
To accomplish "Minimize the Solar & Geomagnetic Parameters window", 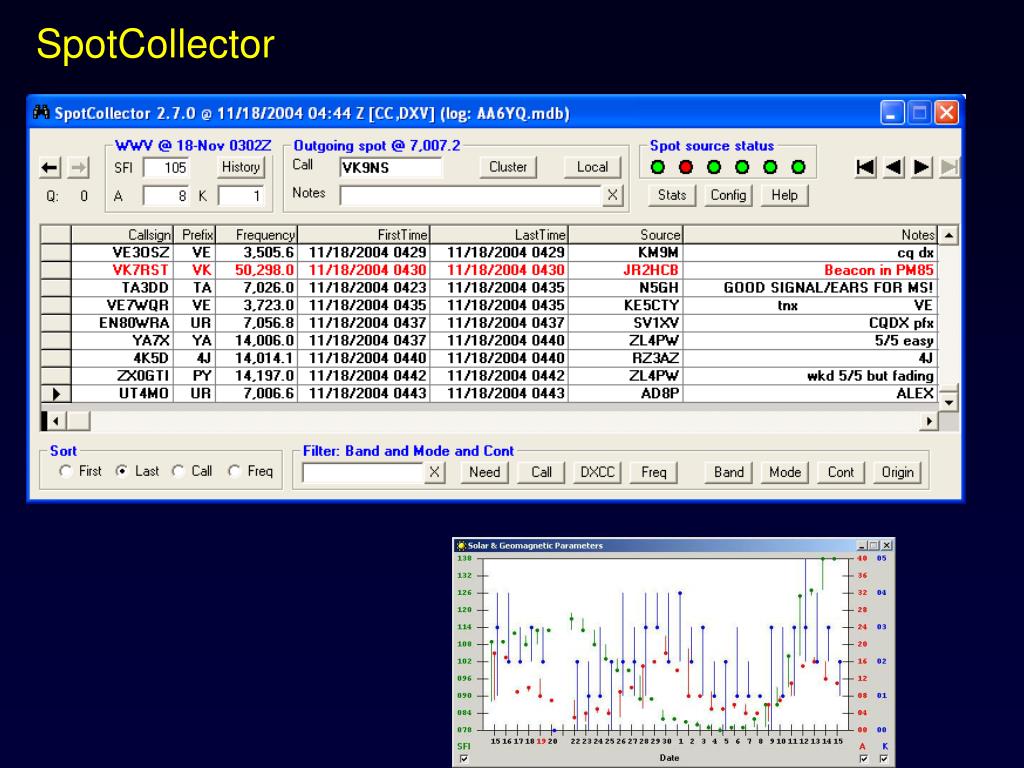I will tap(862, 545).
